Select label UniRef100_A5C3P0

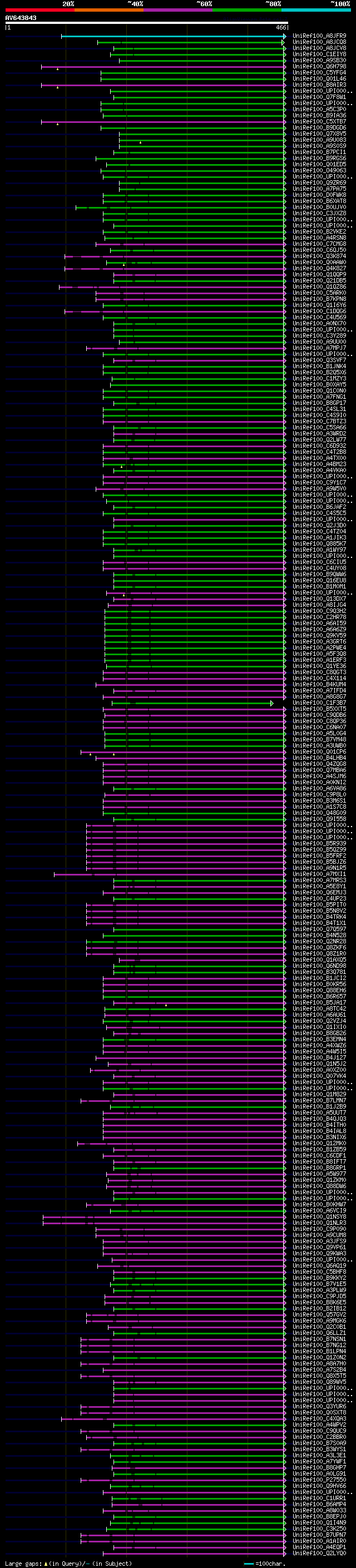[x=319, y=110]
